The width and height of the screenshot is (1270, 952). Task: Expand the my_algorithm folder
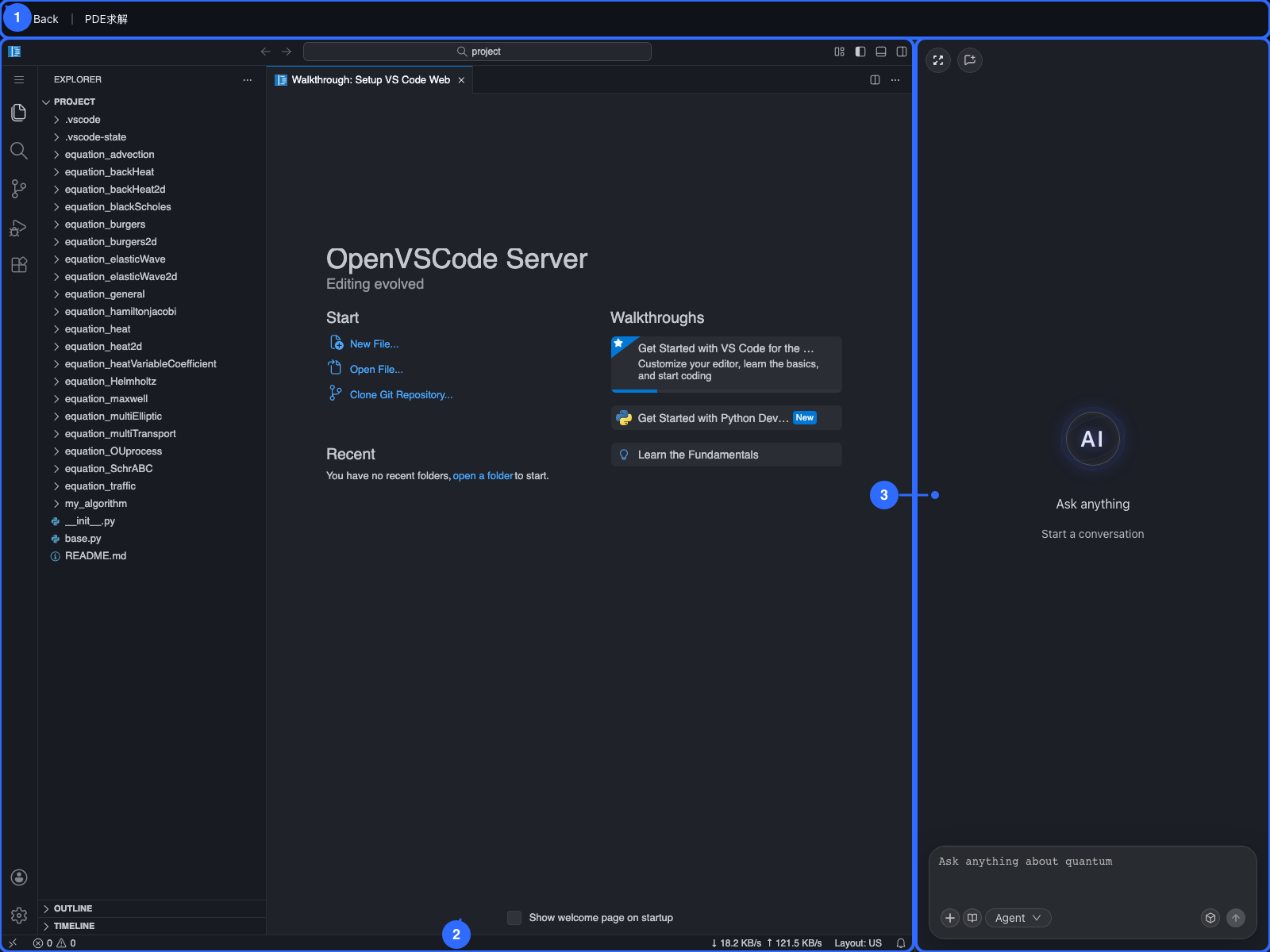[152, 504]
